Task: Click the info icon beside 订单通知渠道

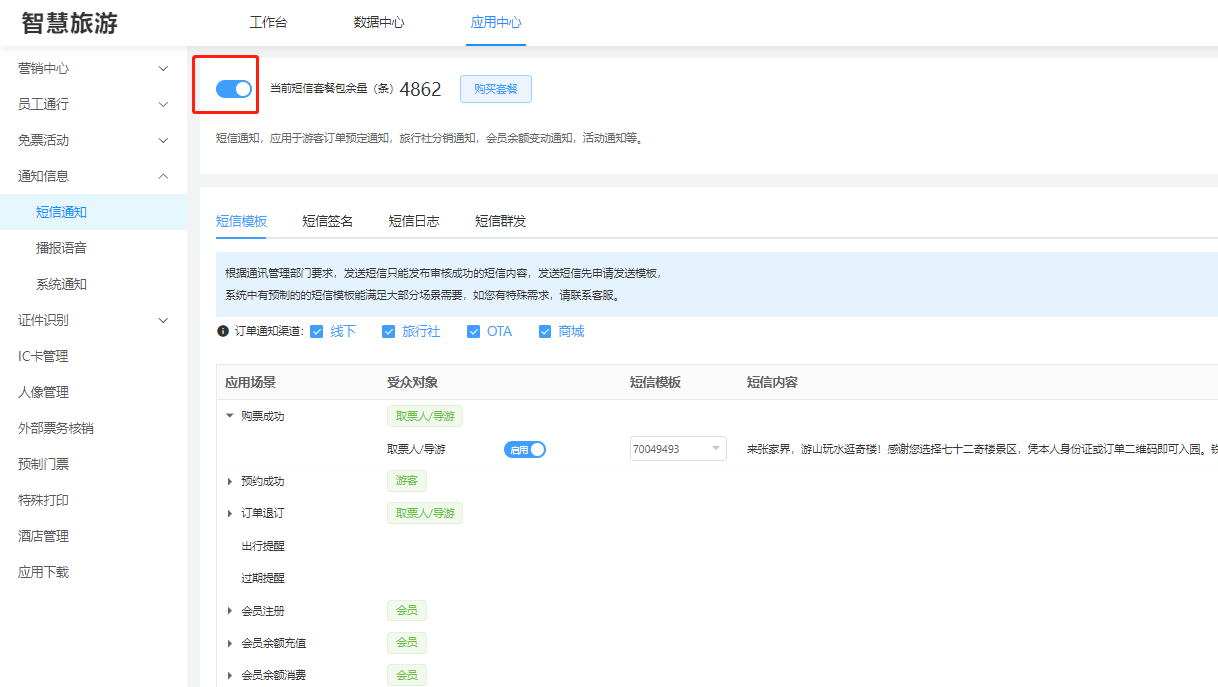Action: pyautogui.click(x=223, y=331)
